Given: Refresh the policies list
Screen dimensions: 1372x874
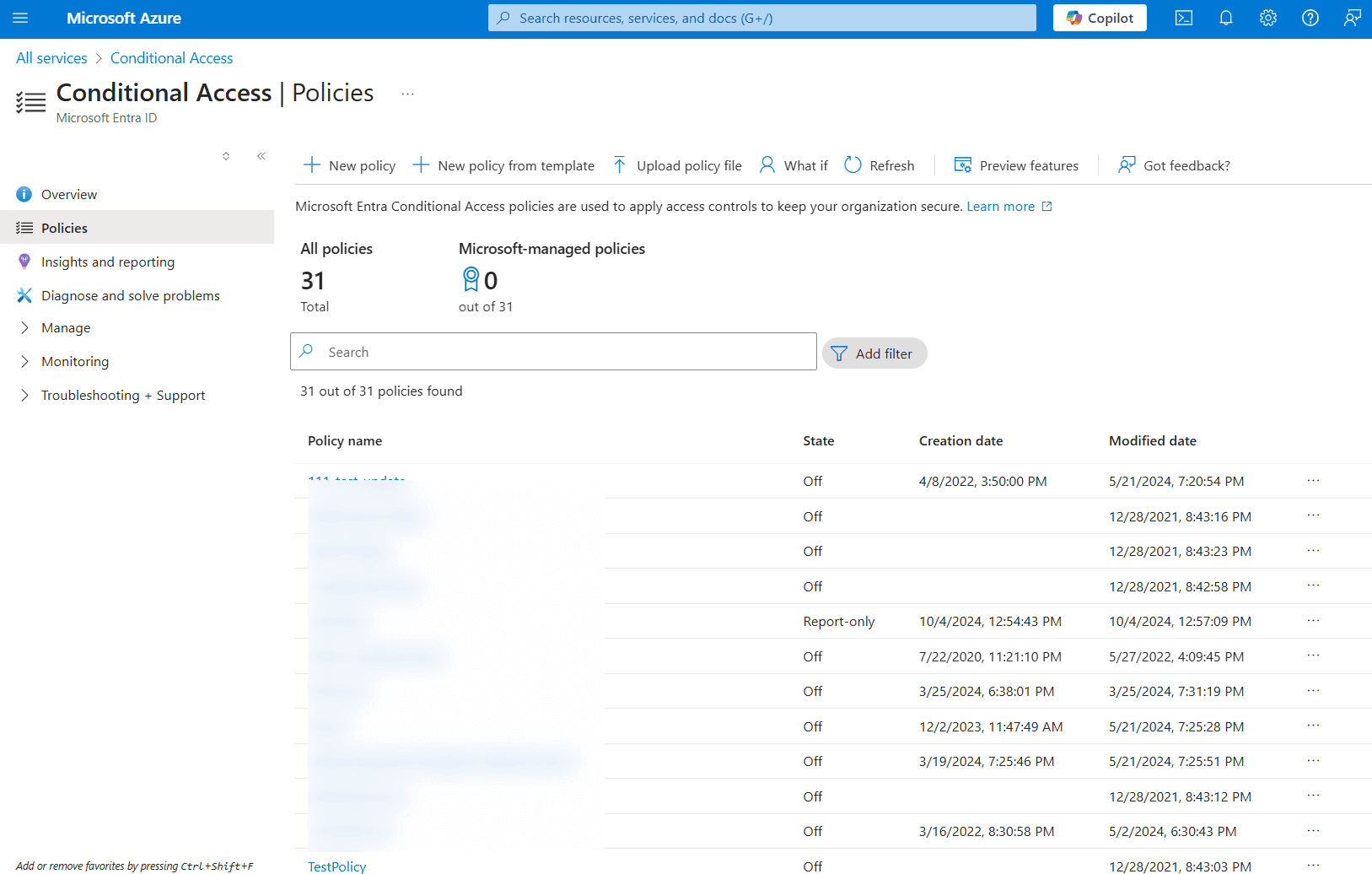Looking at the screenshot, I should (879, 165).
